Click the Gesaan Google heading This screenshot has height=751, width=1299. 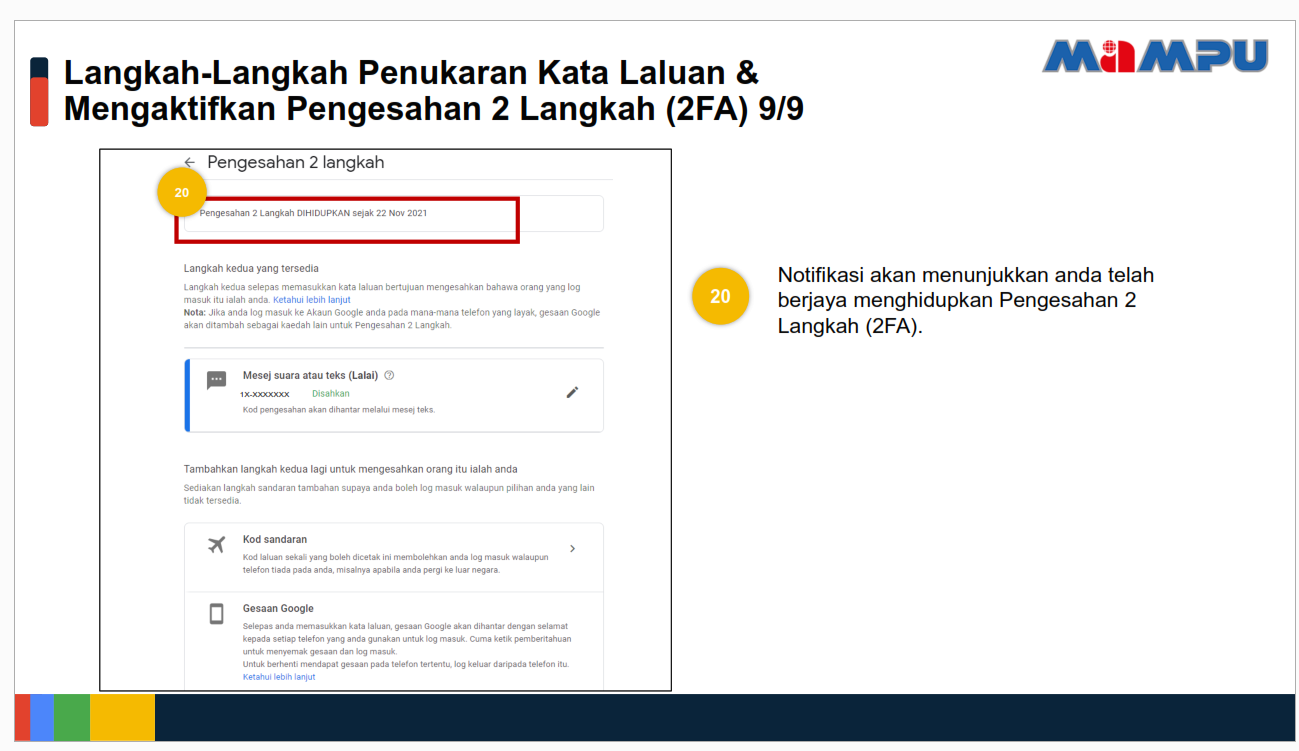coord(278,608)
